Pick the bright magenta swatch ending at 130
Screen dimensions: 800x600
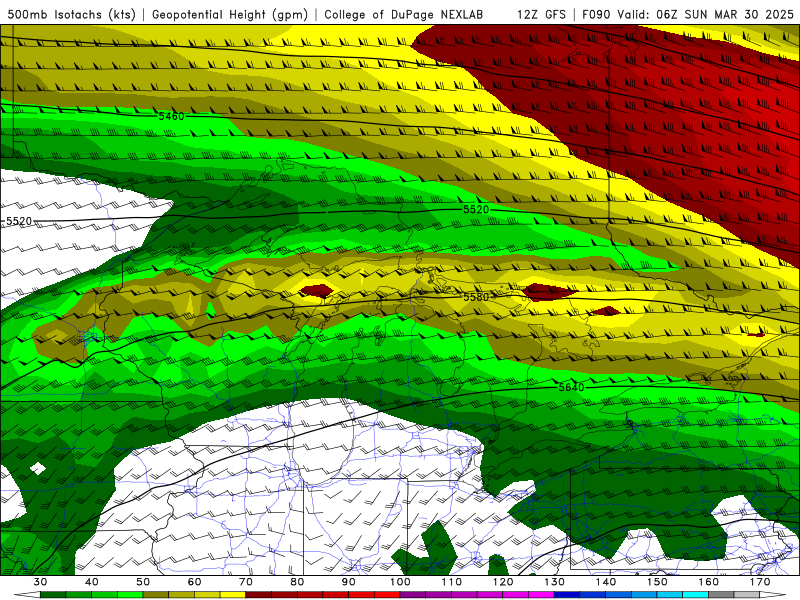click(541, 594)
